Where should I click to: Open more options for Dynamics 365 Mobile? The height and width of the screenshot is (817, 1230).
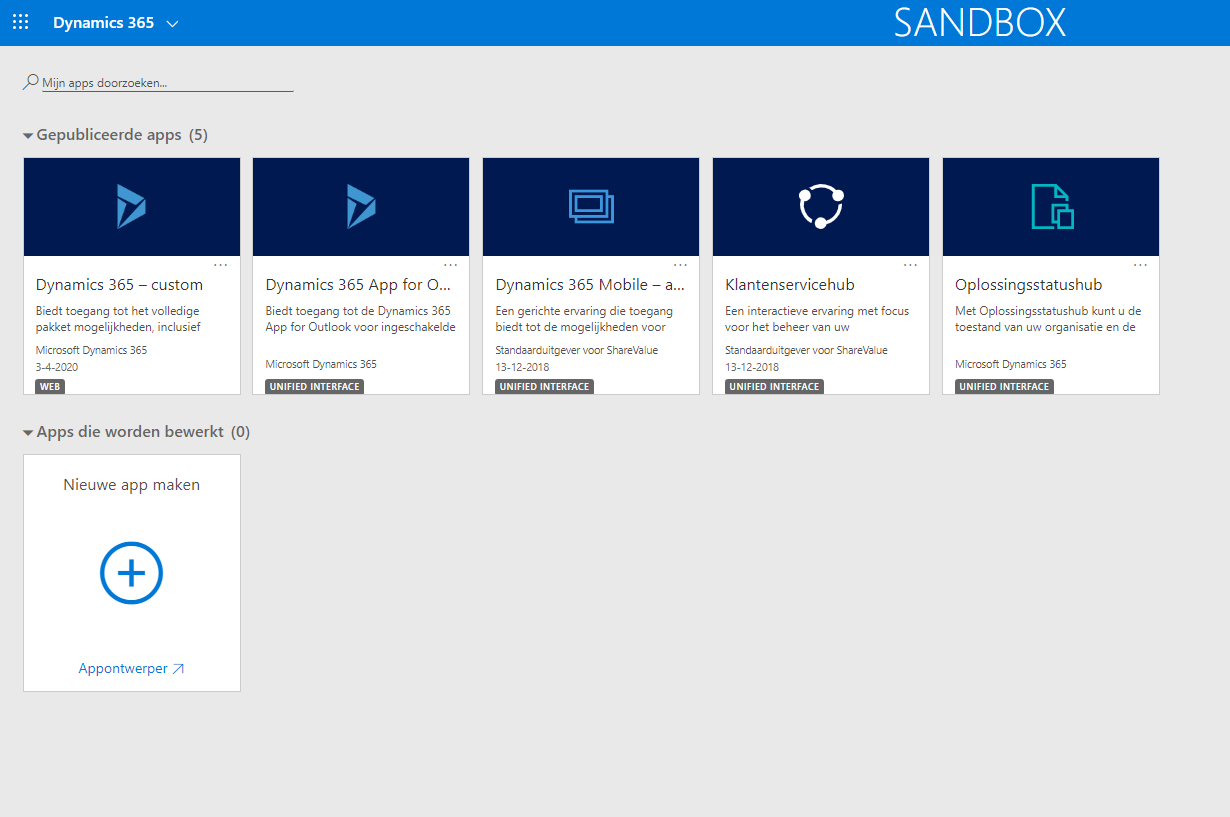point(681,265)
